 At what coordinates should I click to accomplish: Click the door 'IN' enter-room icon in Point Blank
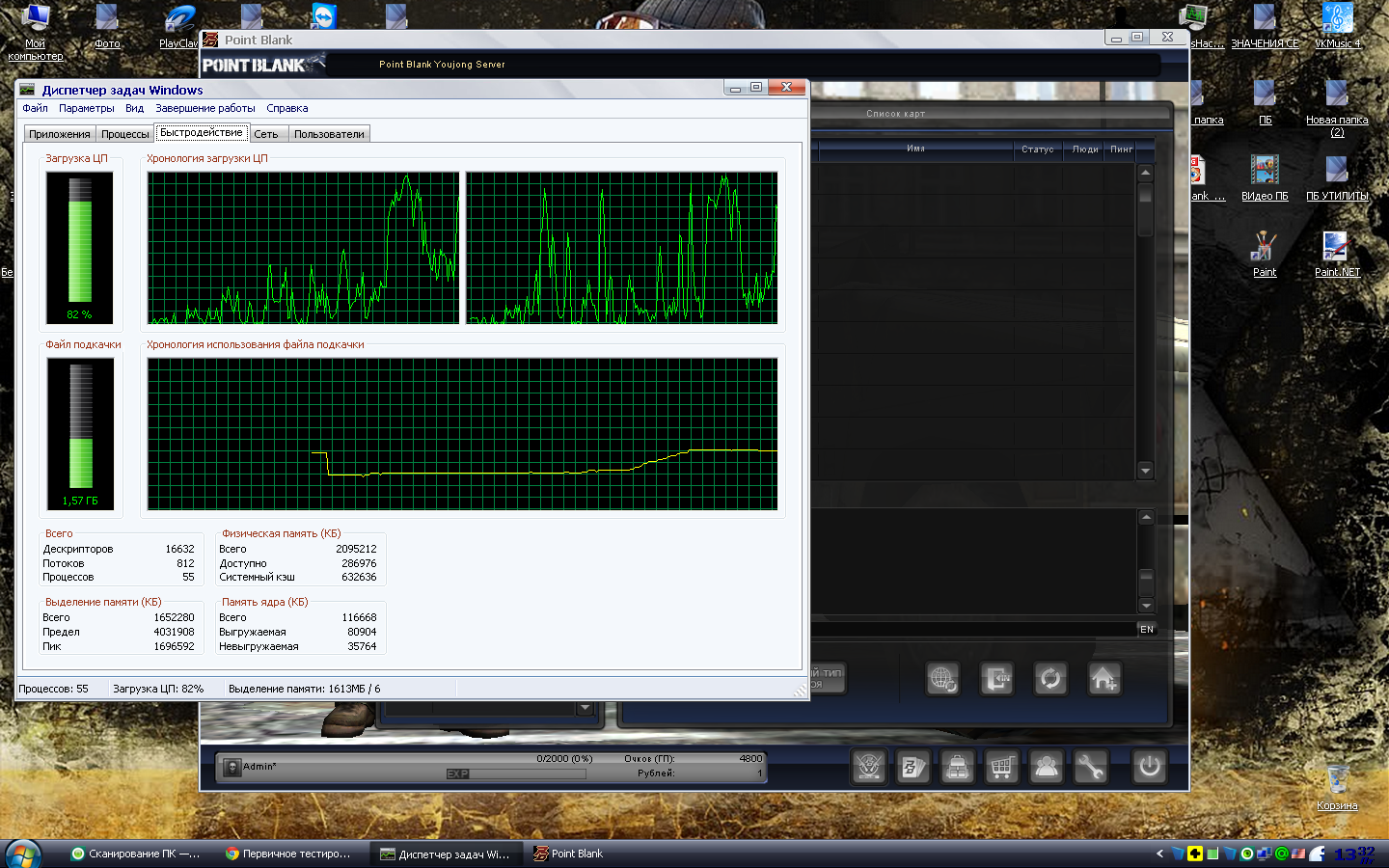[996, 679]
